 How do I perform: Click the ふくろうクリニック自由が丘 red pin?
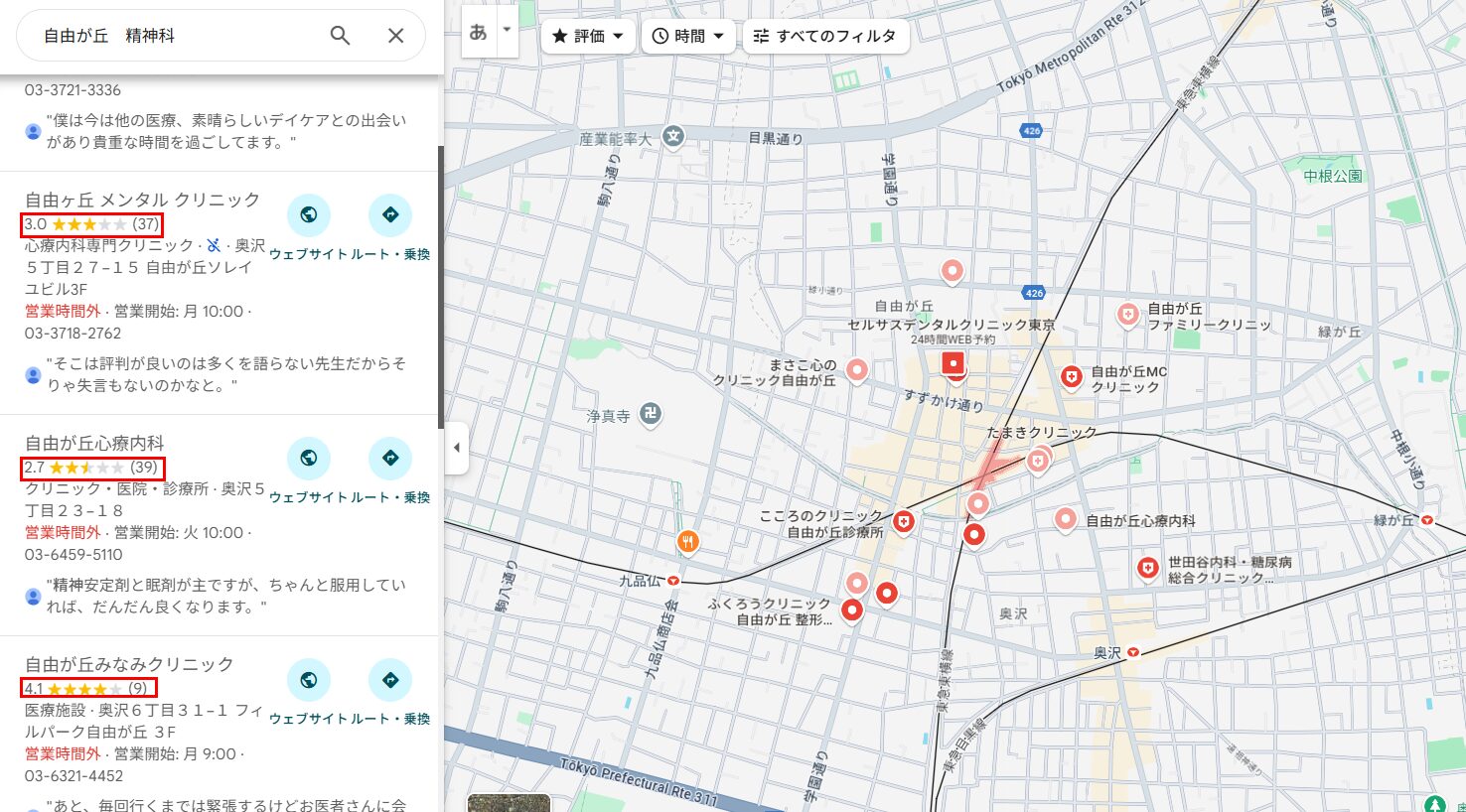point(852,610)
